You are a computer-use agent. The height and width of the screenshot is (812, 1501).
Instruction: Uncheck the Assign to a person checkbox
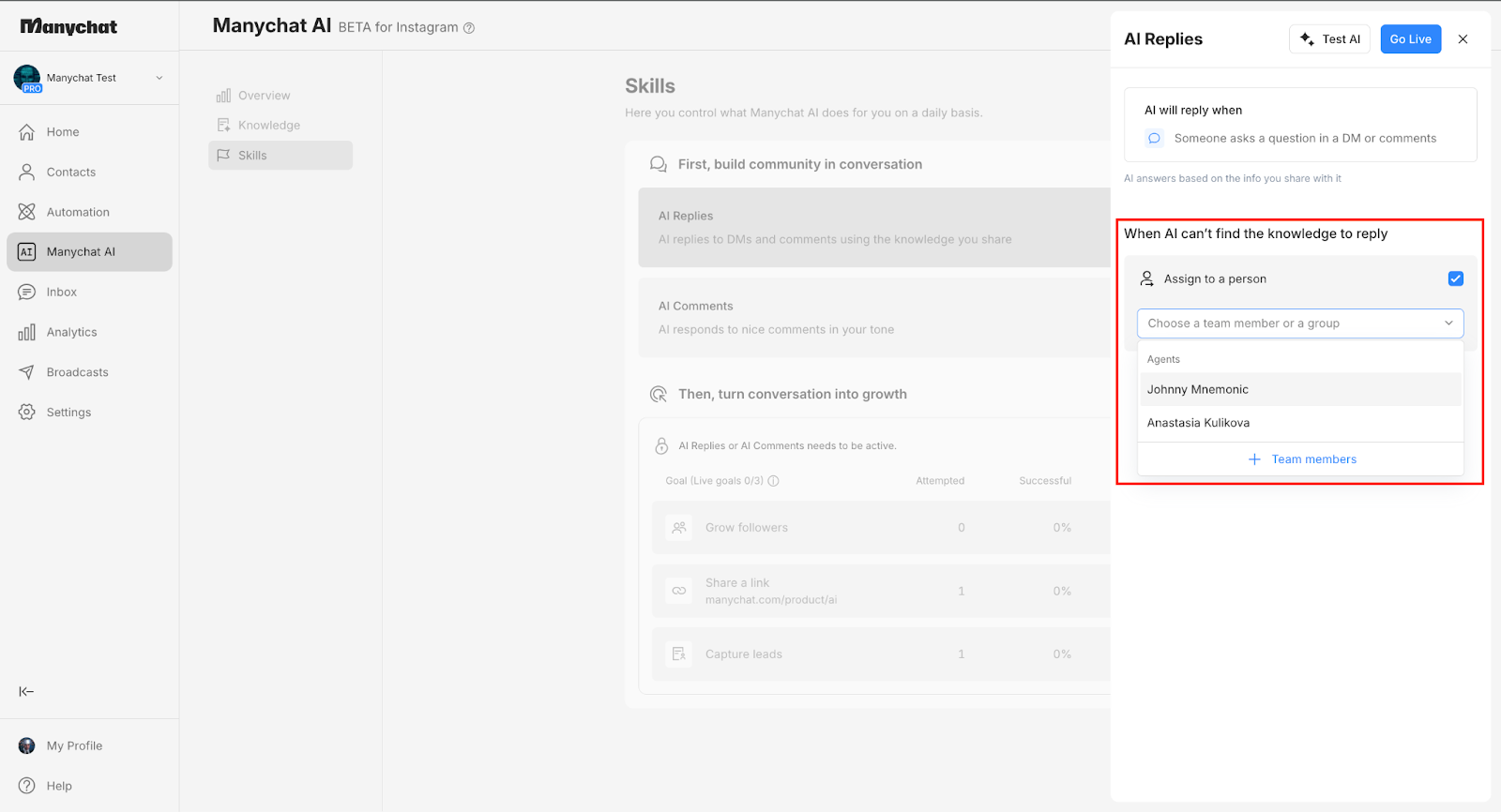(x=1455, y=278)
